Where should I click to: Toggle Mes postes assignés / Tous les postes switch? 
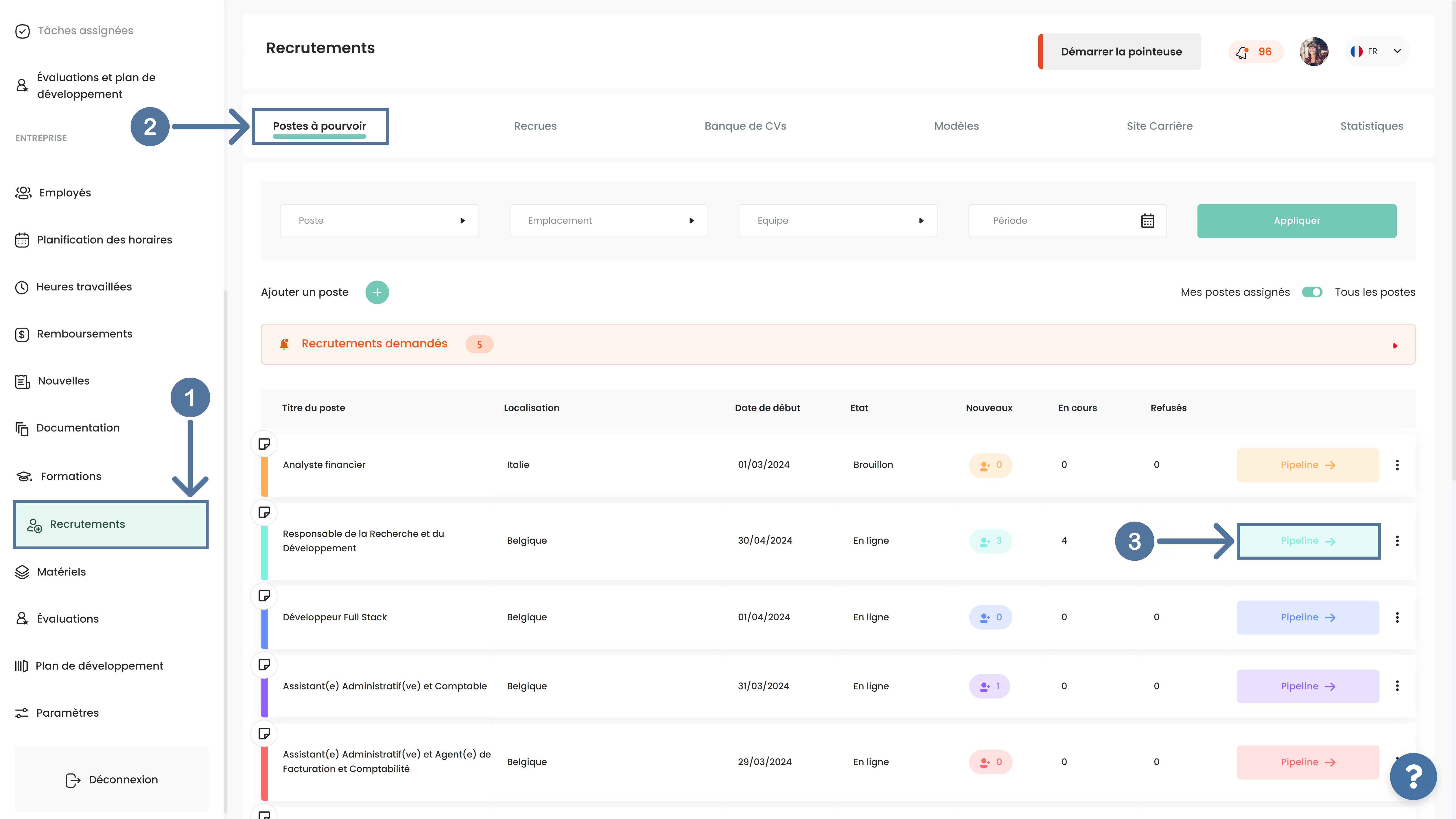click(x=1312, y=292)
